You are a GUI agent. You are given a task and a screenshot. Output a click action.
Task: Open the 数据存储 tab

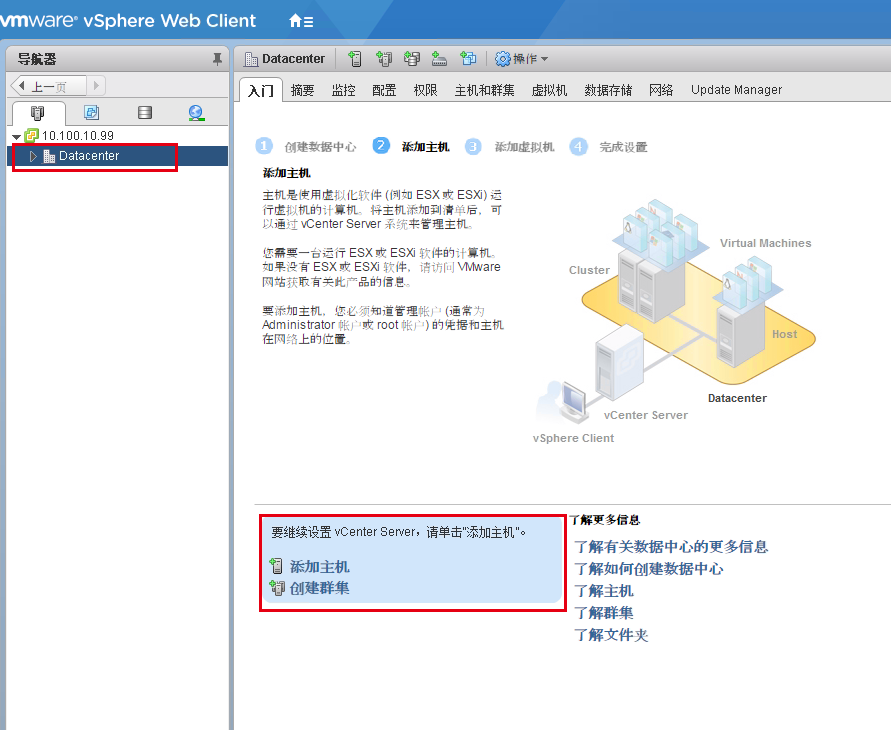608,90
